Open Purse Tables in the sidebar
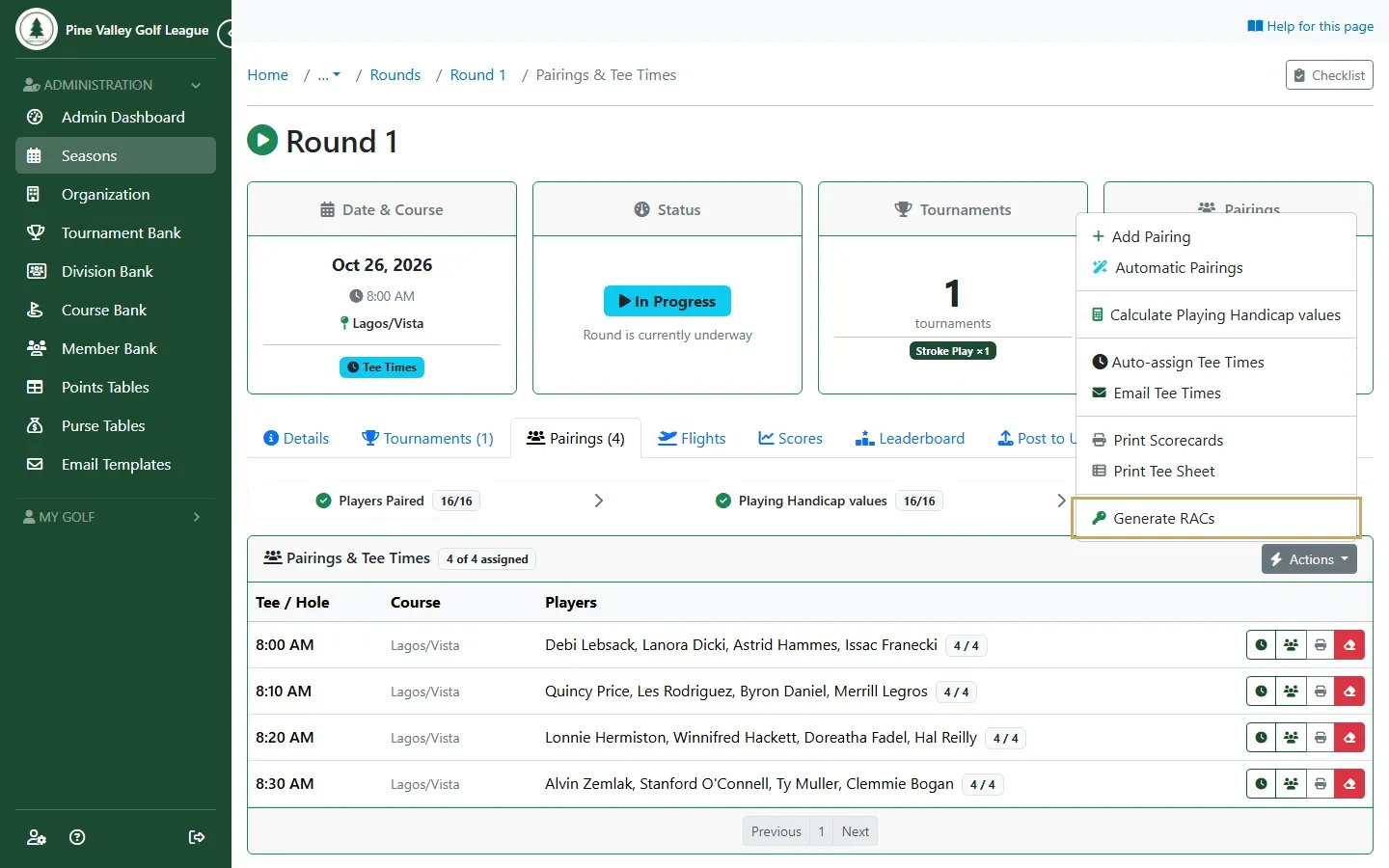This screenshot has width=1389, height=868. point(116,425)
